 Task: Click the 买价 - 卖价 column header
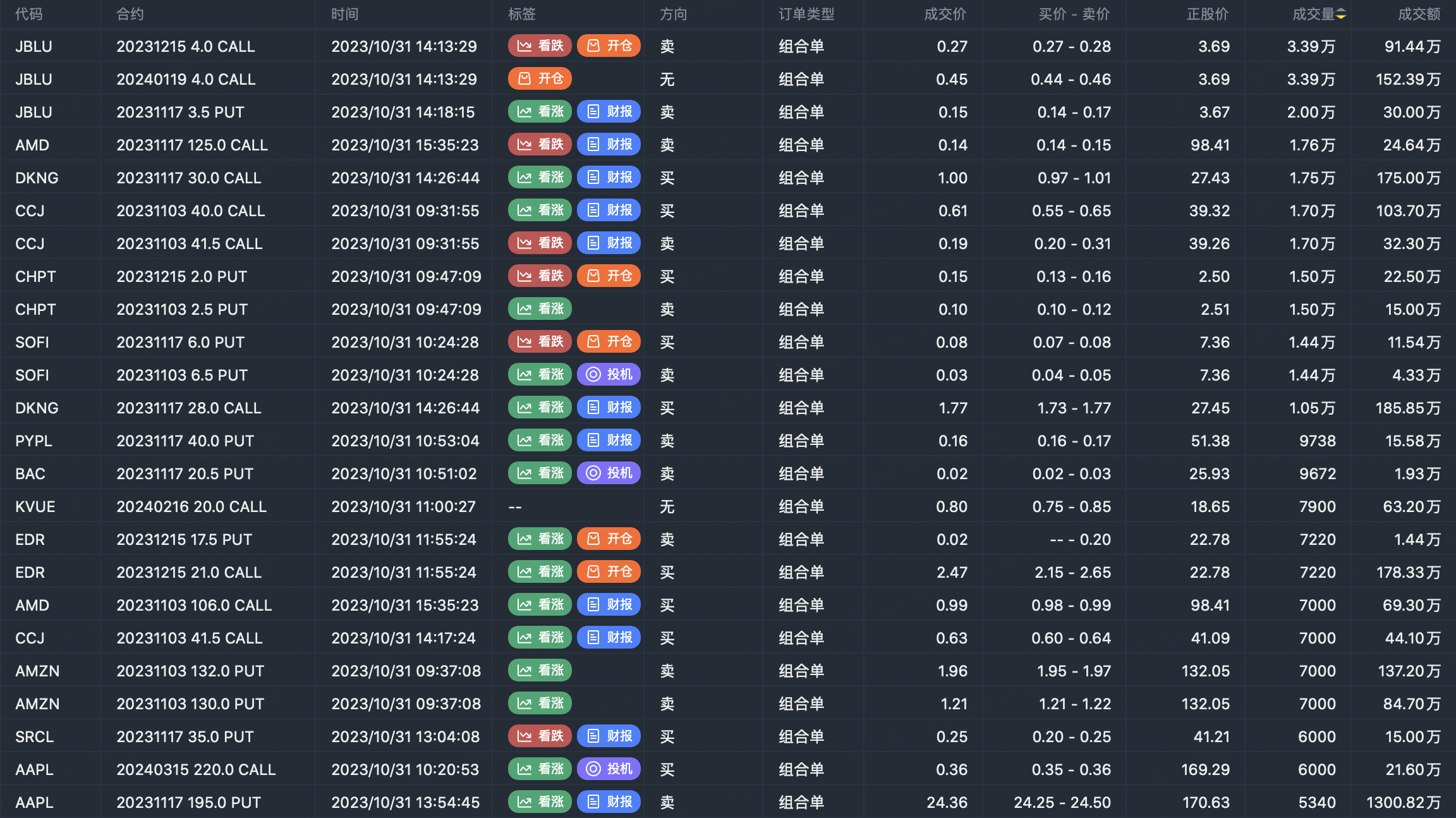pyautogui.click(x=1074, y=14)
